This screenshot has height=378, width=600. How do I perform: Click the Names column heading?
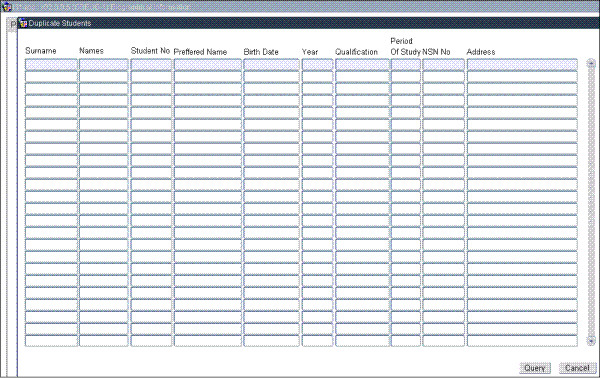click(x=91, y=51)
